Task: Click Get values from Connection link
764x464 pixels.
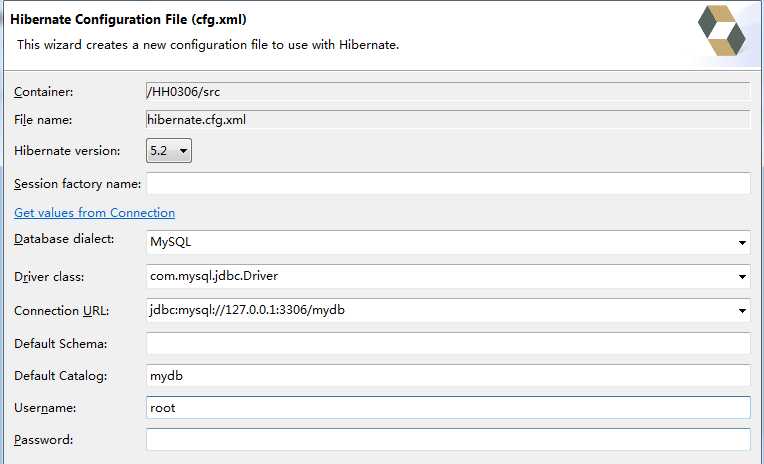Action: [x=95, y=213]
